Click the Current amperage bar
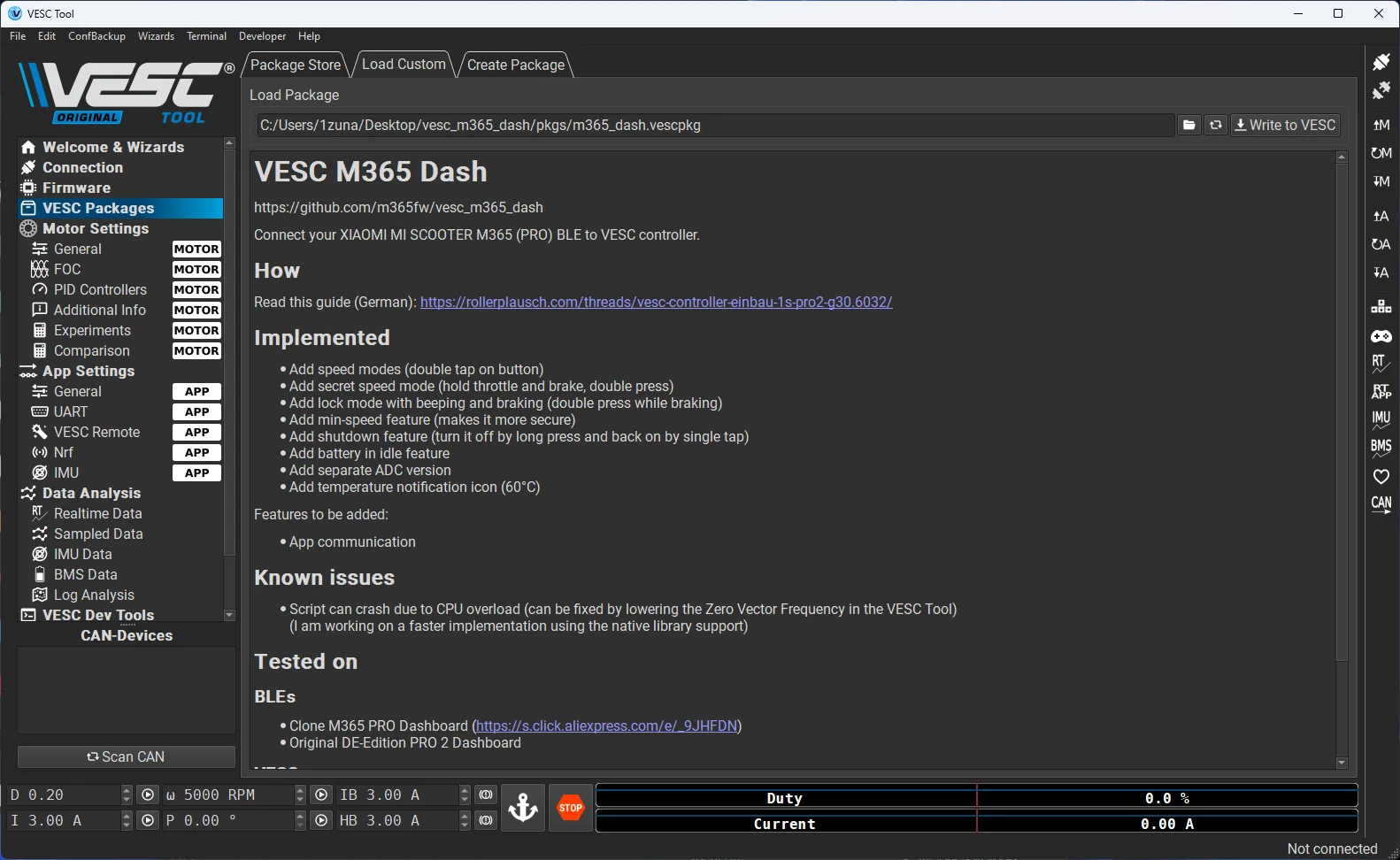The width and height of the screenshot is (1400, 860). click(x=977, y=822)
